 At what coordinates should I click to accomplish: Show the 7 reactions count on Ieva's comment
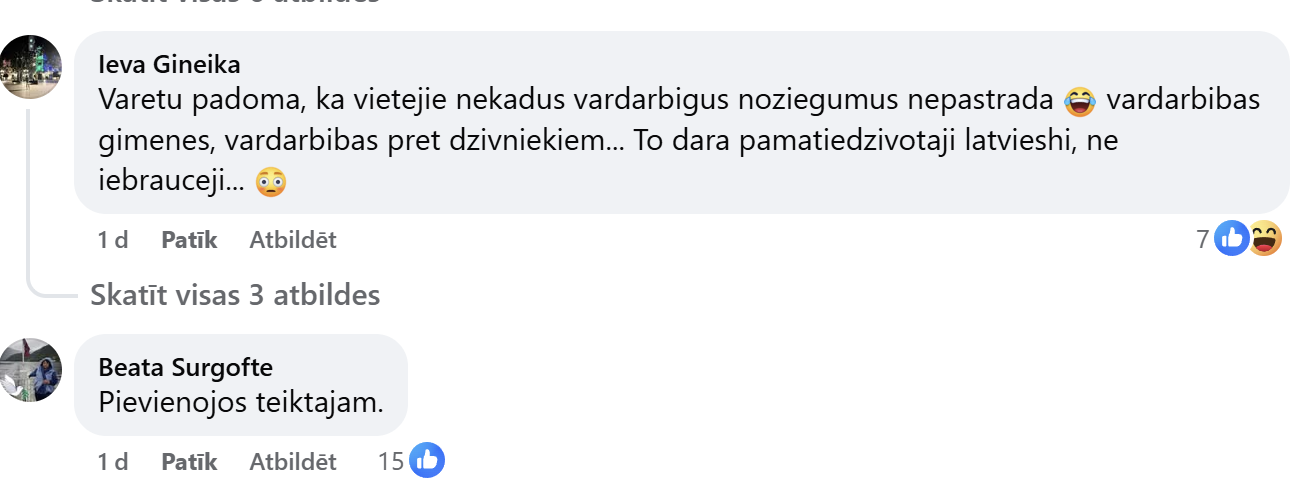pyautogui.click(x=1203, y=240)
